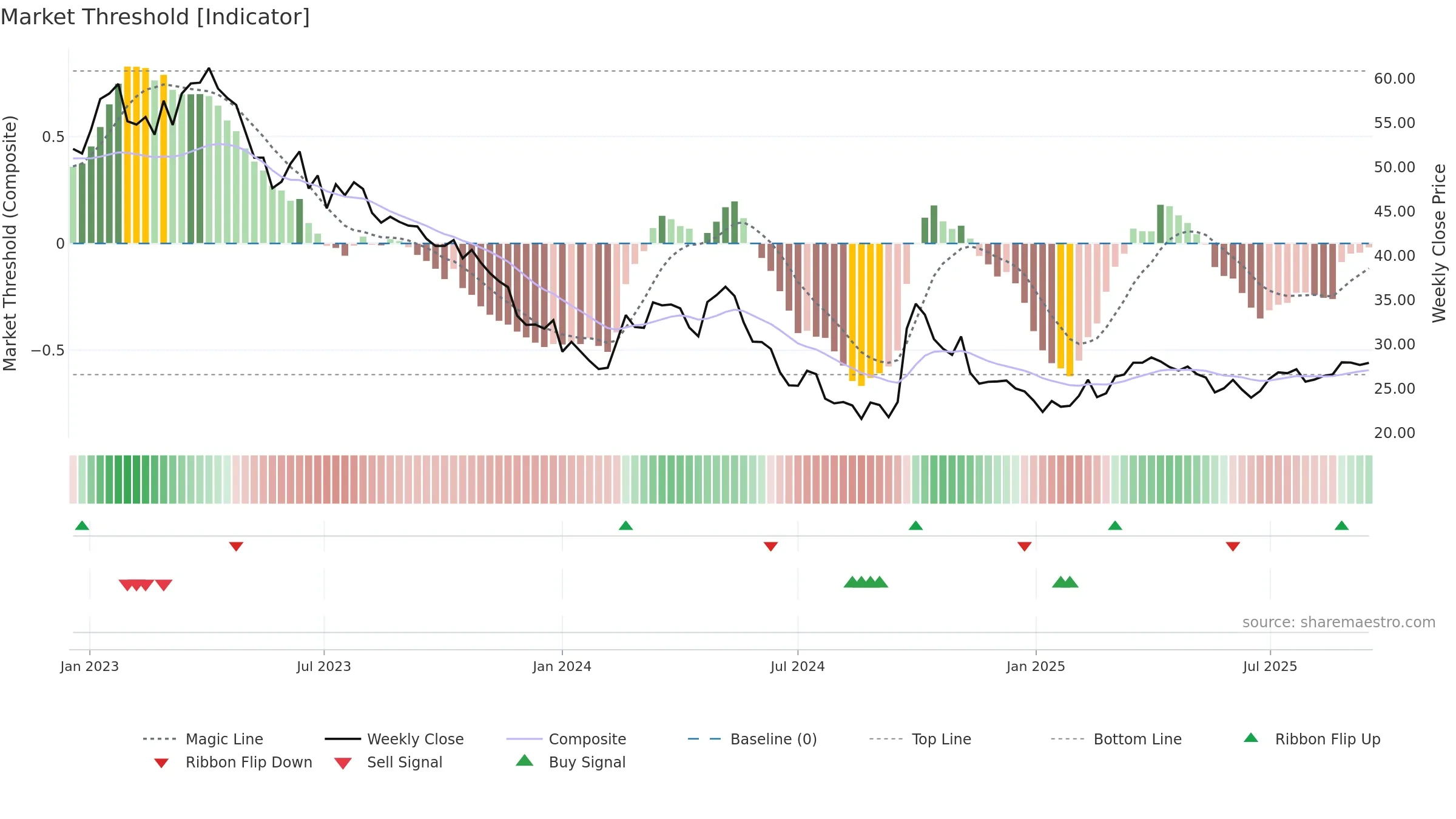The width and height of the screenshot is (1456, 819).
Task: Toggle the Weekly Close legend entry
Action: pyautogui.click(x=394, y=739)
